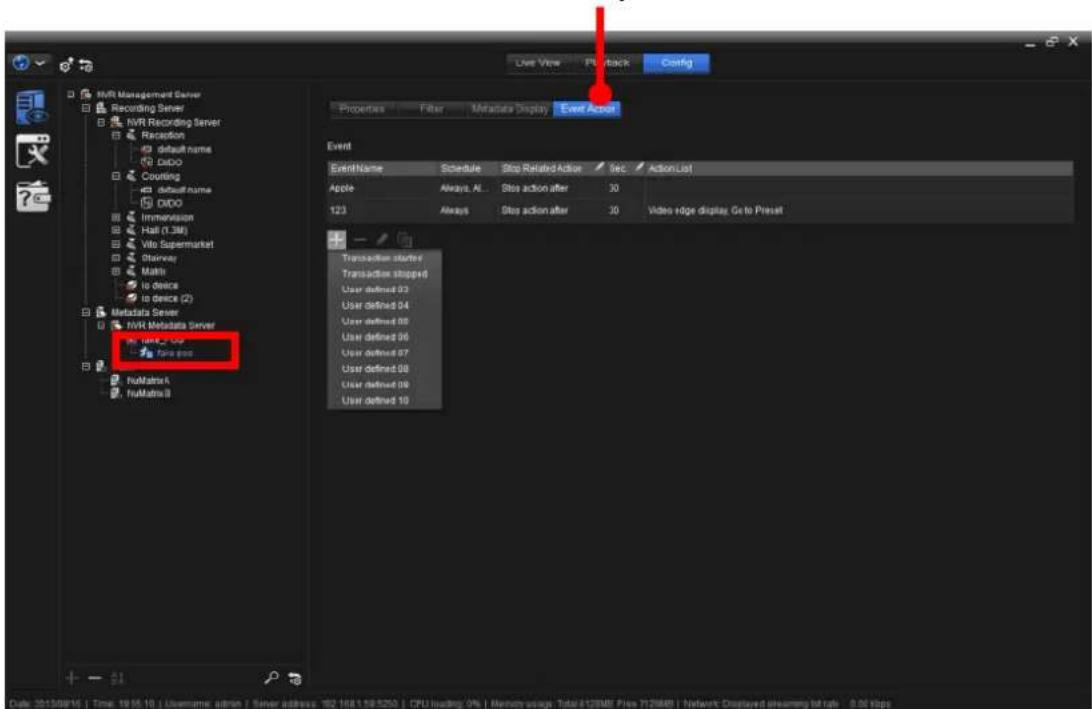Collapse the NVR Recording Server node
The height and width of the screenshot is (709, 1092).
point(102,122)
